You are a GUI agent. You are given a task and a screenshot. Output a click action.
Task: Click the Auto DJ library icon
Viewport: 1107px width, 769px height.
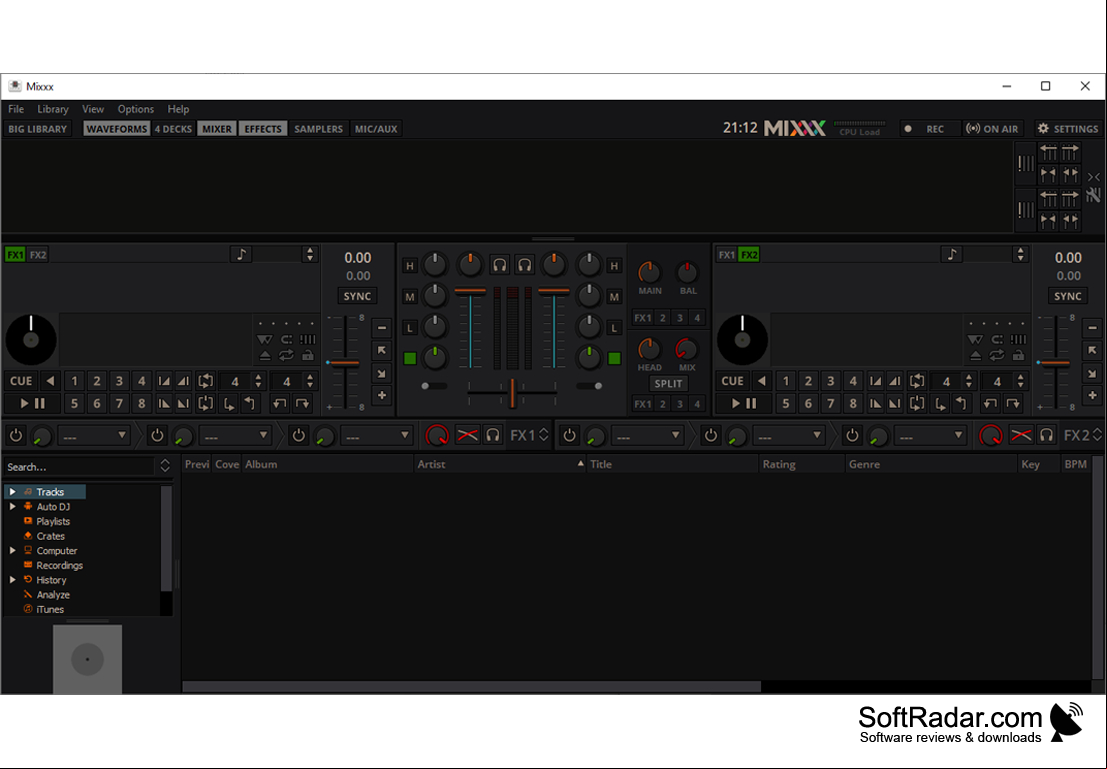coord(28,506)
